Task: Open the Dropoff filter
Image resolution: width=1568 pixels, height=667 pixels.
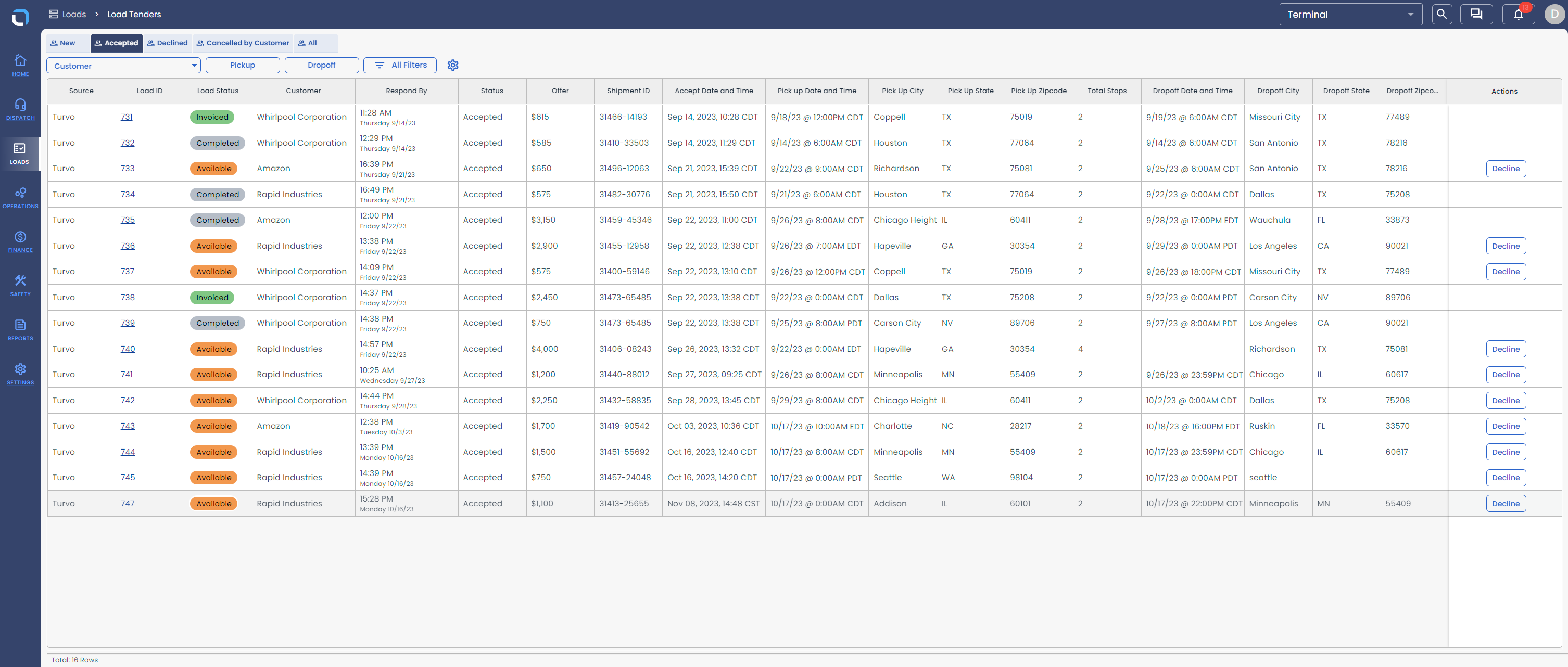Action: [x=321, y=65]
